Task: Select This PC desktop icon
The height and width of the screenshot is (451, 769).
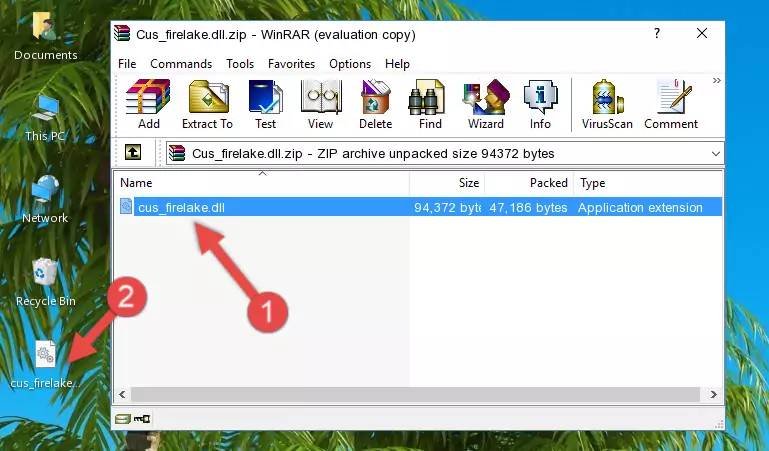Action: [45, 119]
